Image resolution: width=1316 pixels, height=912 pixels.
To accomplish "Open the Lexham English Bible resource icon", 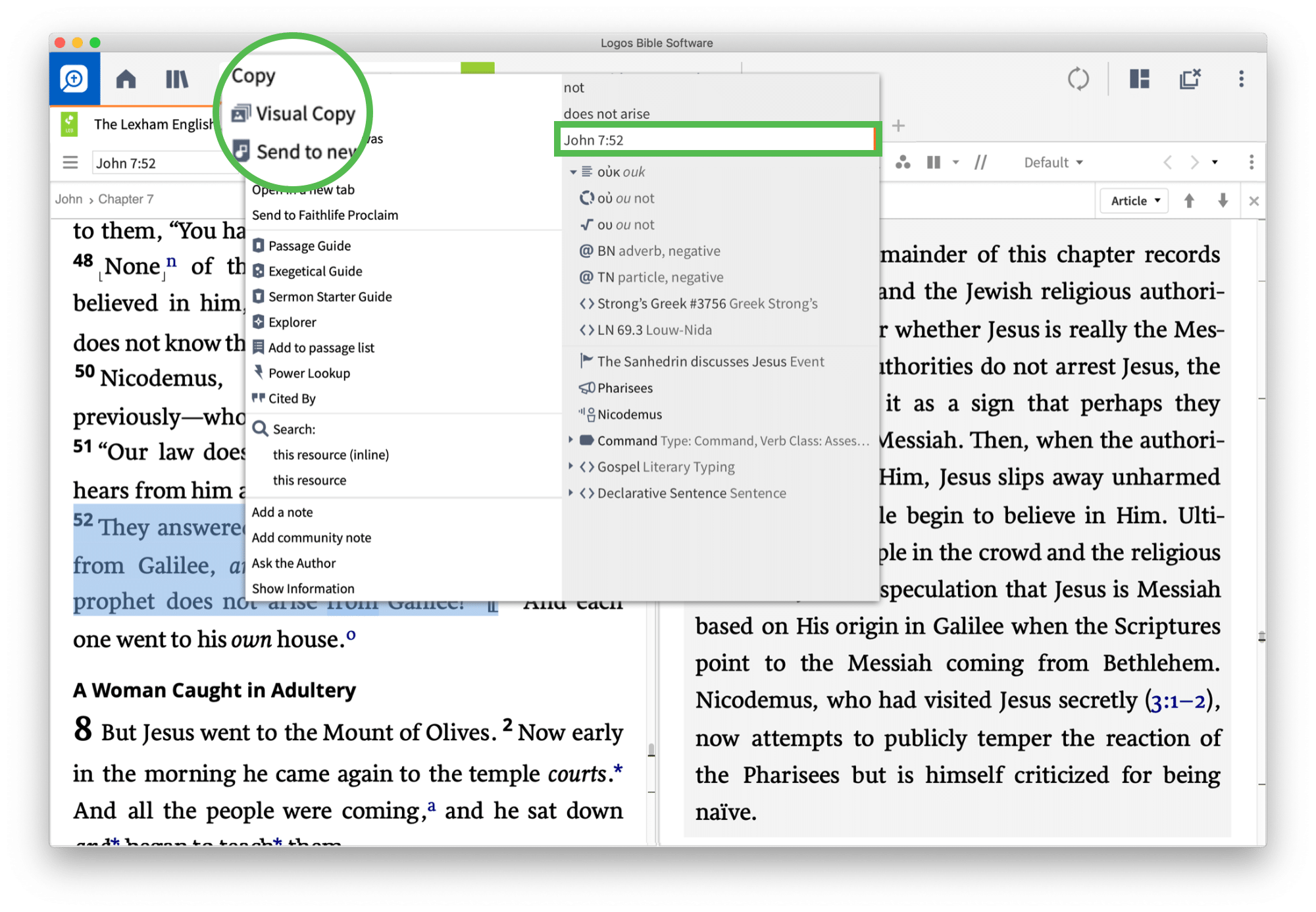I will coord(69,124).
